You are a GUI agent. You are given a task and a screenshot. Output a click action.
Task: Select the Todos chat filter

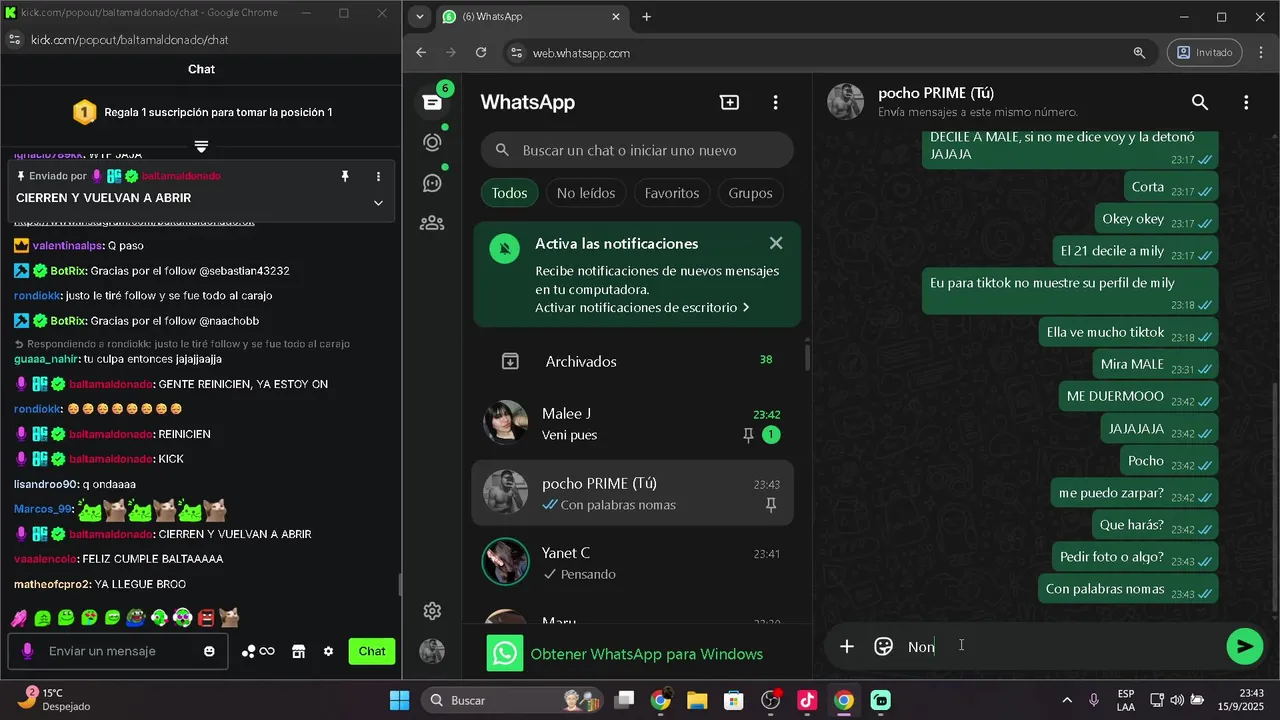(509, 193)
